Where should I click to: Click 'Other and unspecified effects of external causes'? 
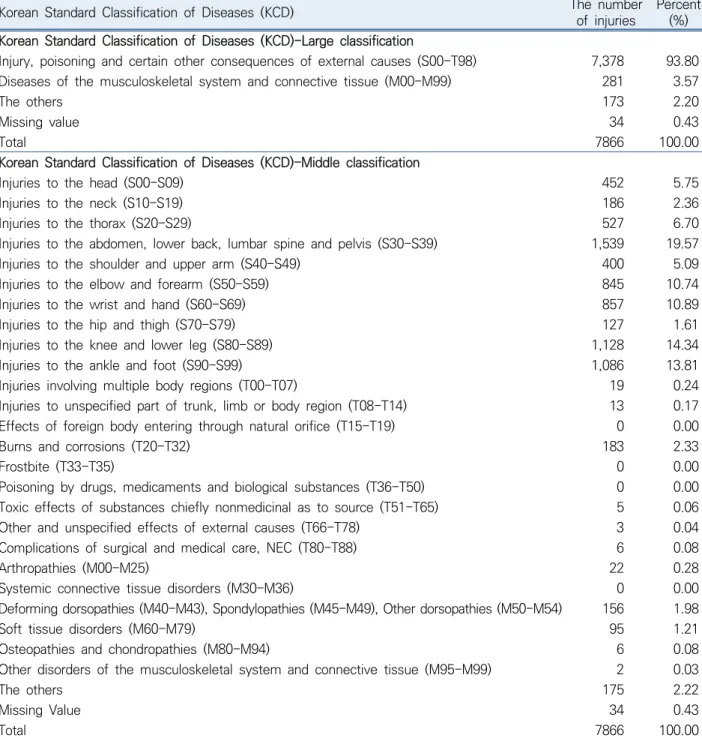point(180,527)
